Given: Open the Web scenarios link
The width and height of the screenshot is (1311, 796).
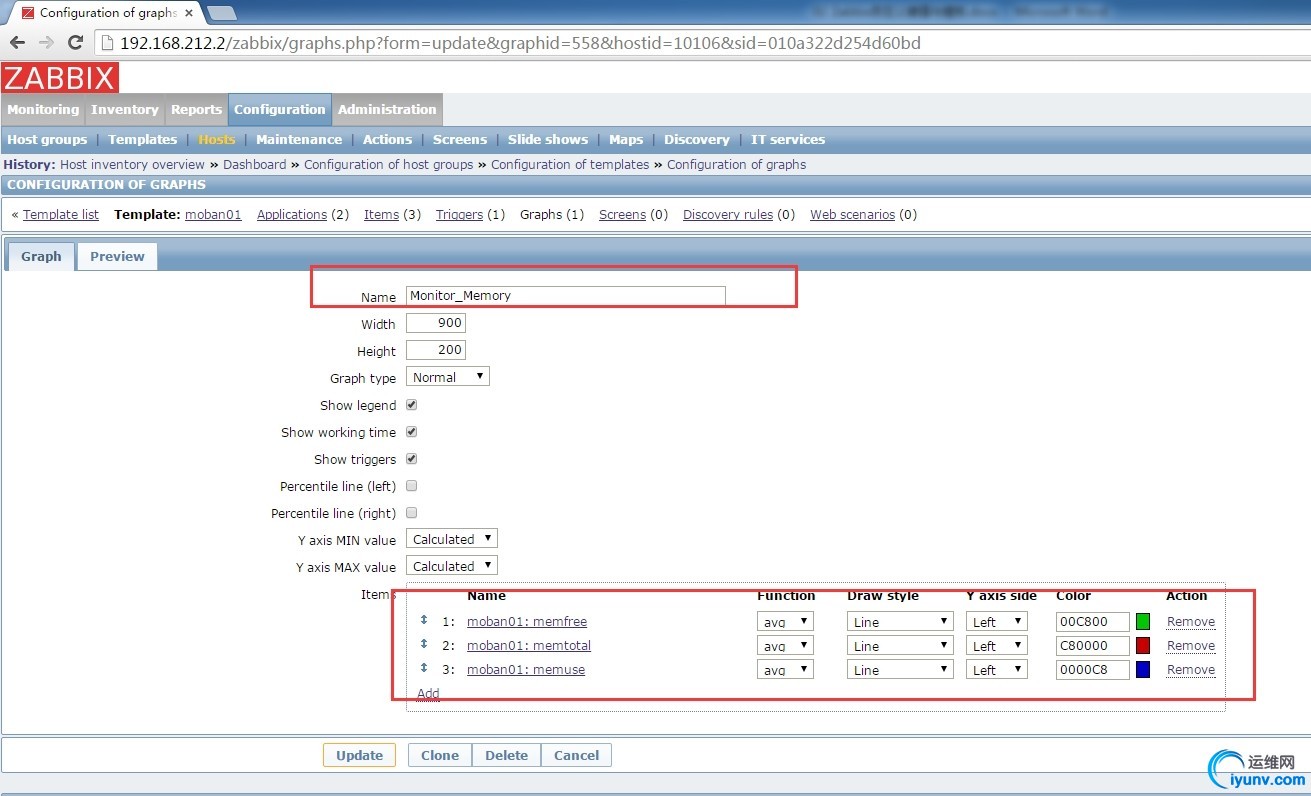Looking at the screenshot, I should click(x=852, y=214).
